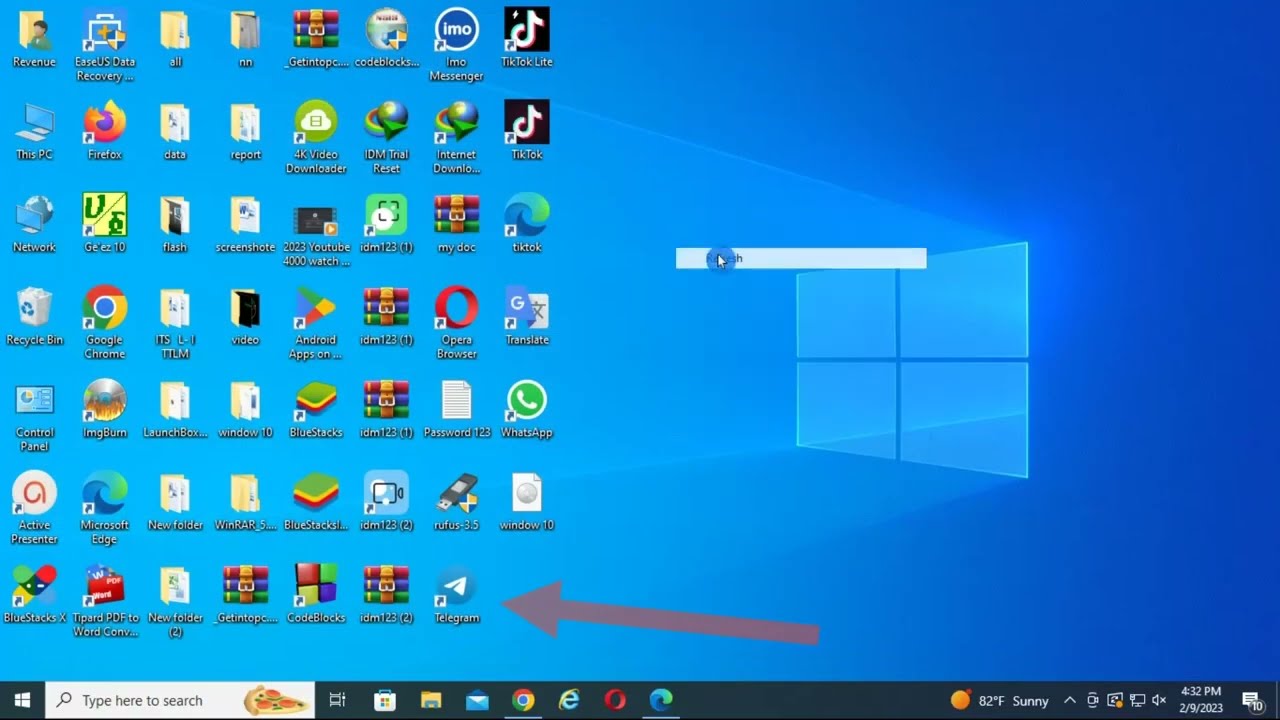Screen dimensions: 1280x720
Task: Select the Password 123 text file
Action: (457, 410)
